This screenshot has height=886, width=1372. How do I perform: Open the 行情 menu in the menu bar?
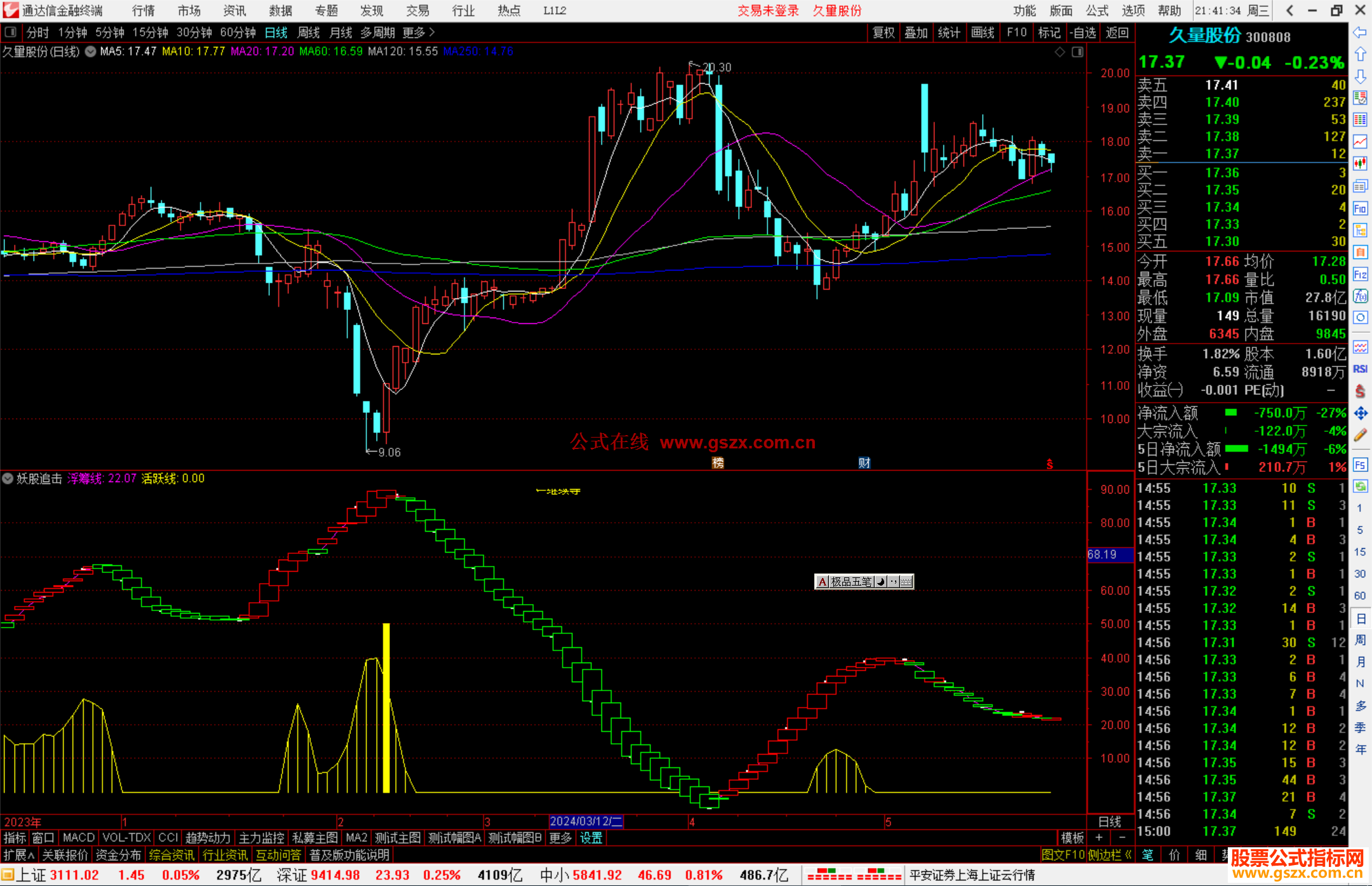(143, 11)
